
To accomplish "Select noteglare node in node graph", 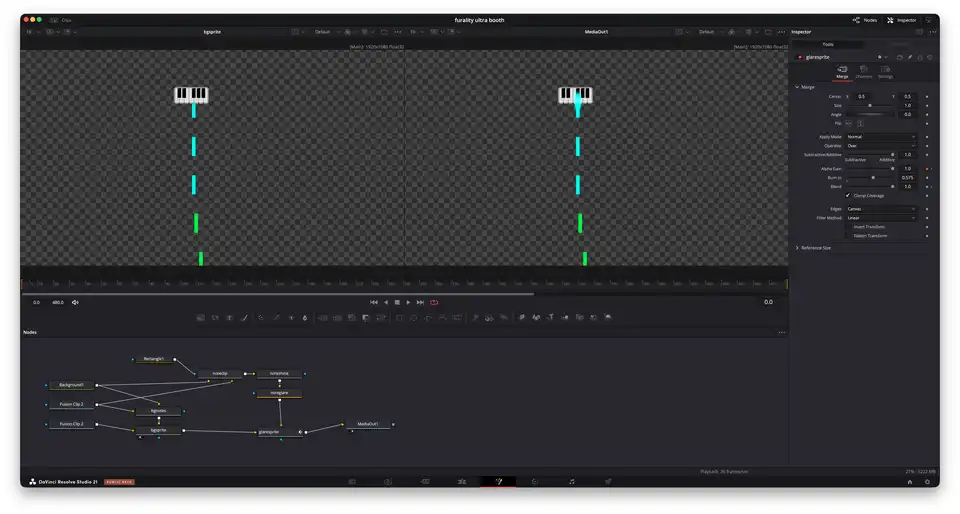I will 279,393.
